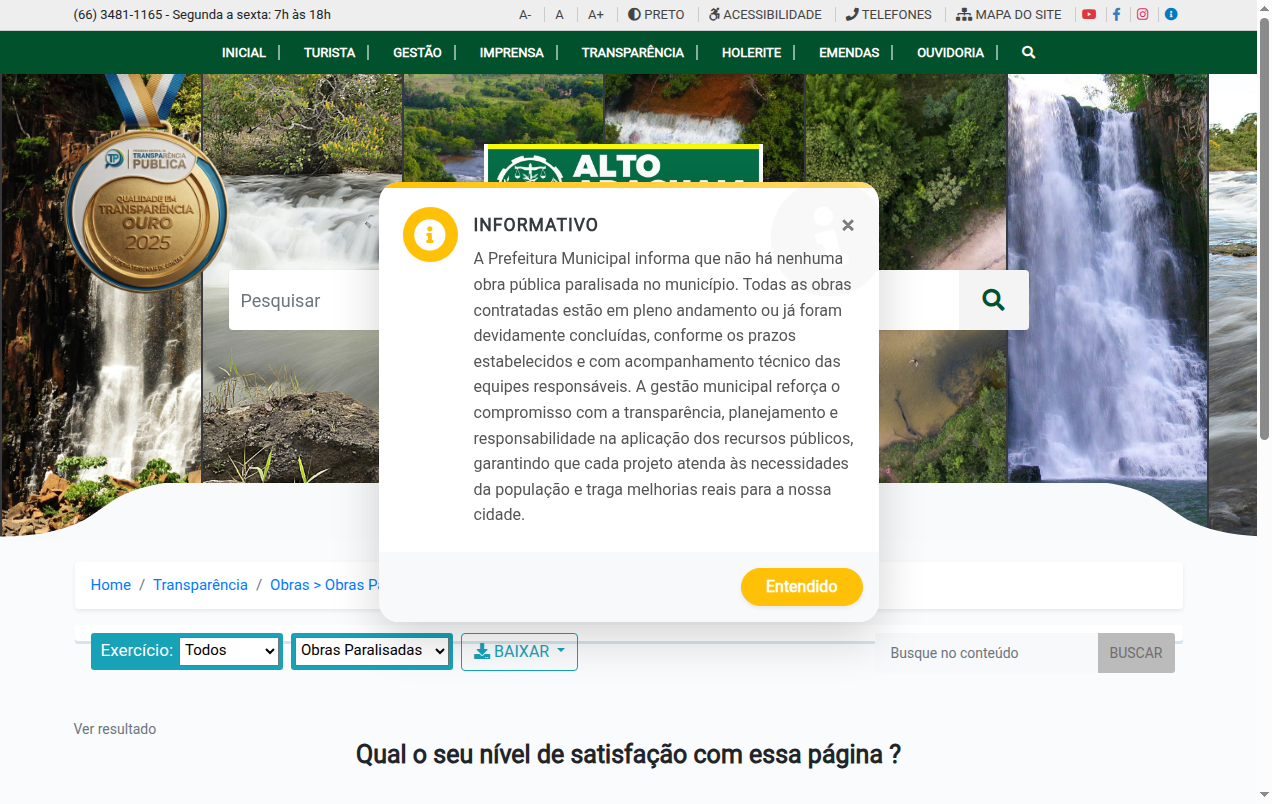Viewport: 1272px width, 804px height.
Task: Click the BUSCAR button
Action: 1135,653
